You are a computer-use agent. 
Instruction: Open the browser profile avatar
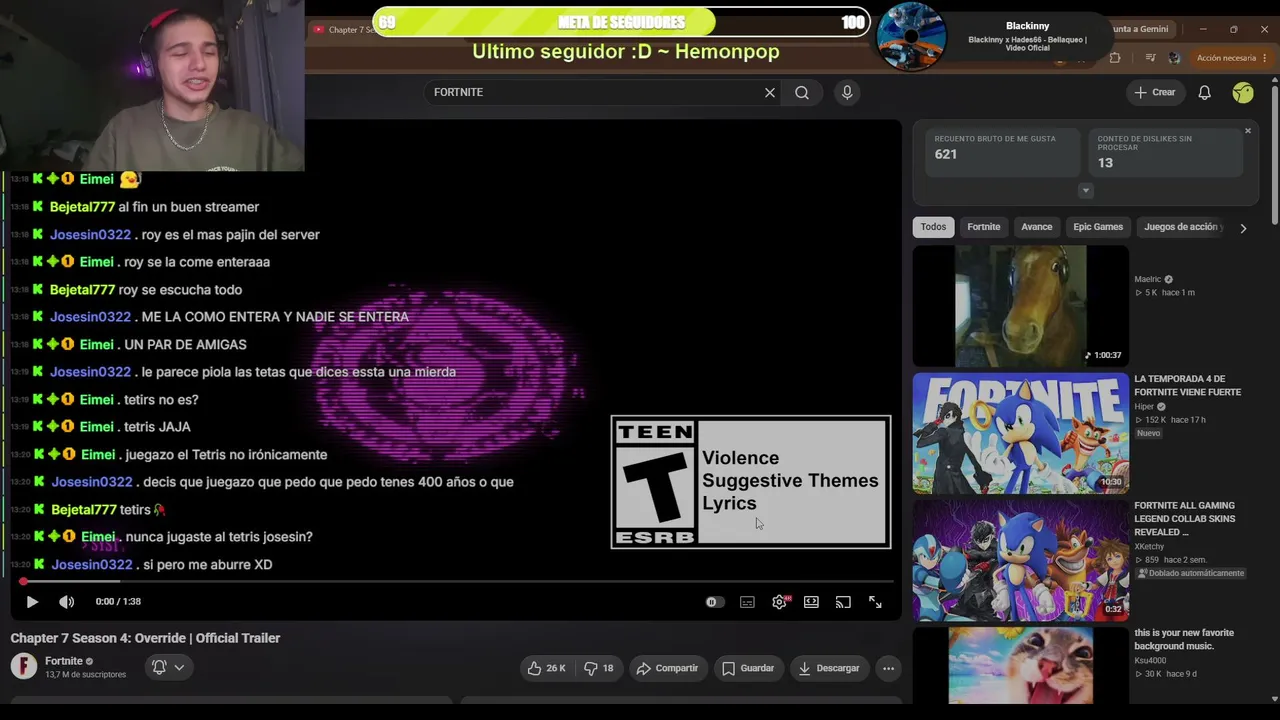point(1174,58)
